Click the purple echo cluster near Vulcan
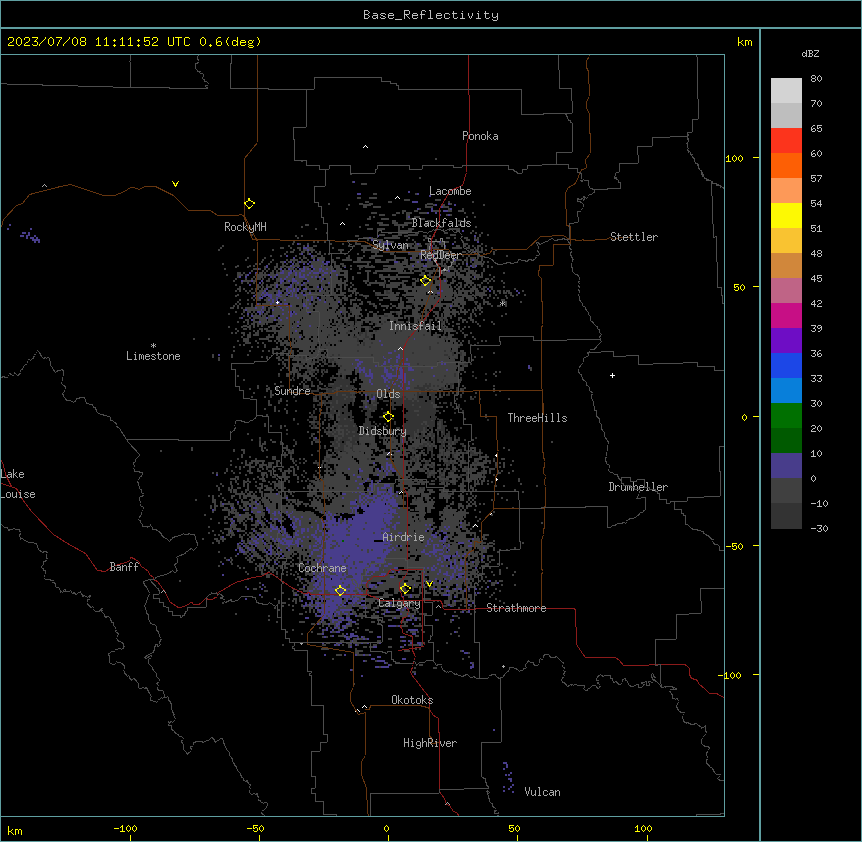Viewport: 862px width, 842px height. point(508,778)
